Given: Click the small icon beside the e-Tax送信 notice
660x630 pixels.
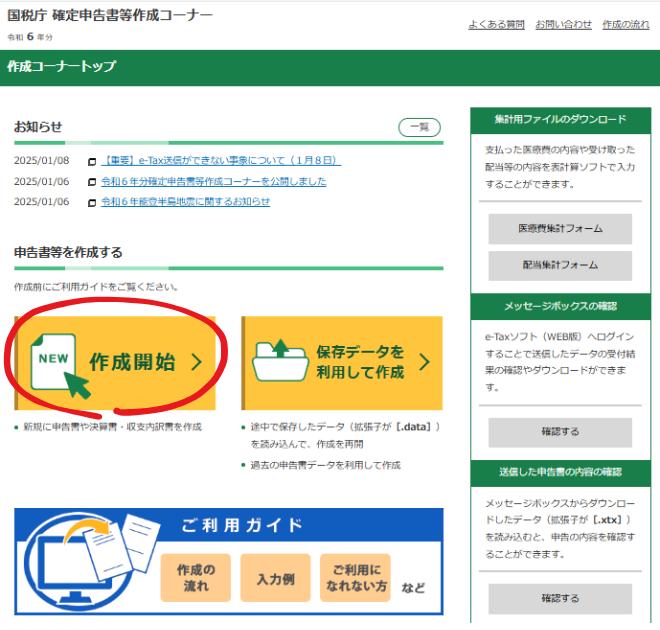Looking at the screenshot, I should pyautogui.click(x=92, y=161).
